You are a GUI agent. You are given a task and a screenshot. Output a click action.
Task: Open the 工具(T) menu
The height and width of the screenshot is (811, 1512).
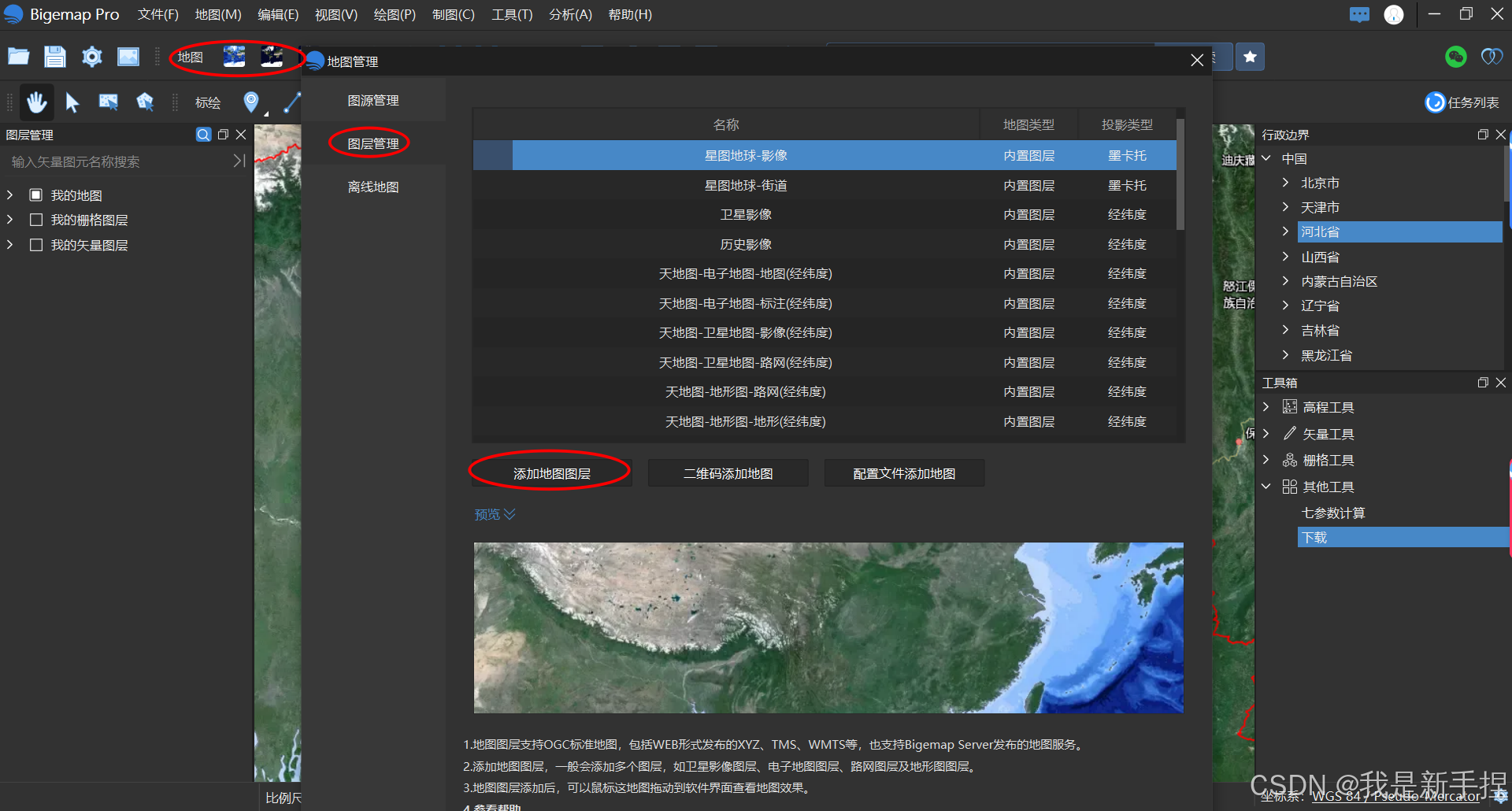pos(512,15)
